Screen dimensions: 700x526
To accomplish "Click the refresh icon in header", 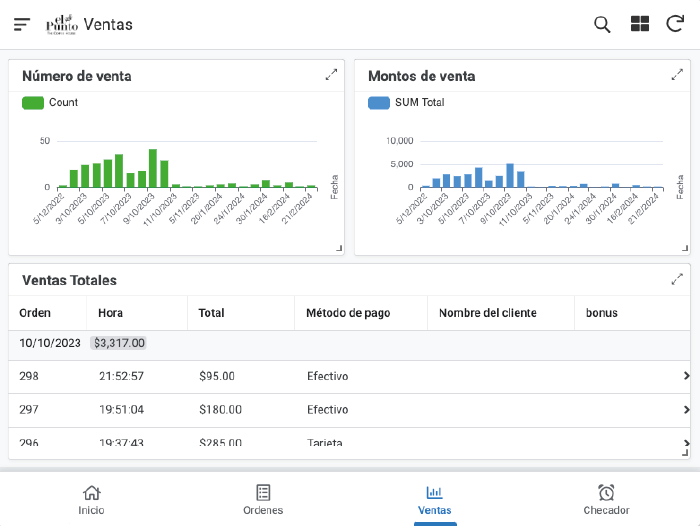I will click(x=675, y=24).
